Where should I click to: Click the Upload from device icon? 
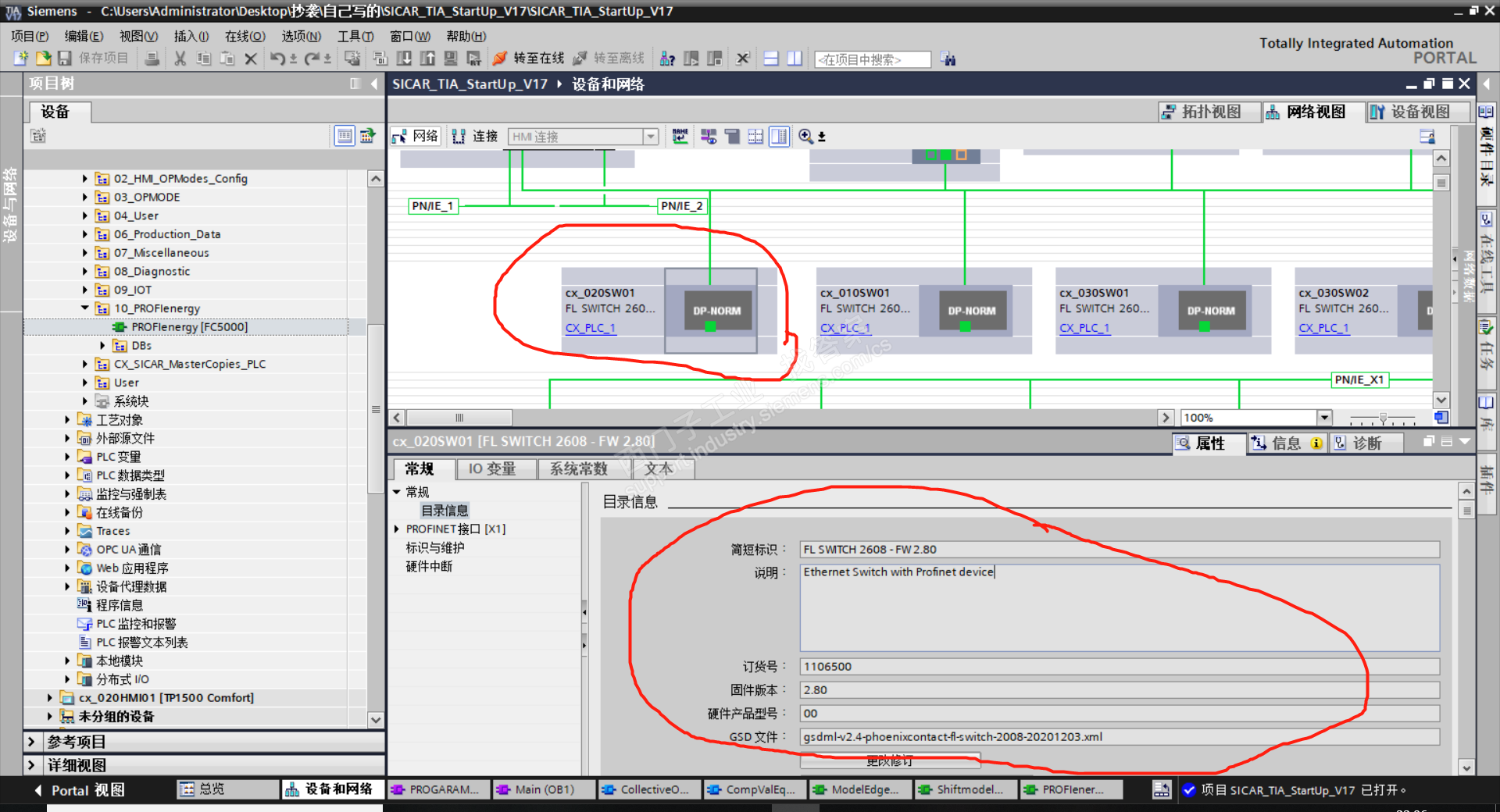coord(427,59)
